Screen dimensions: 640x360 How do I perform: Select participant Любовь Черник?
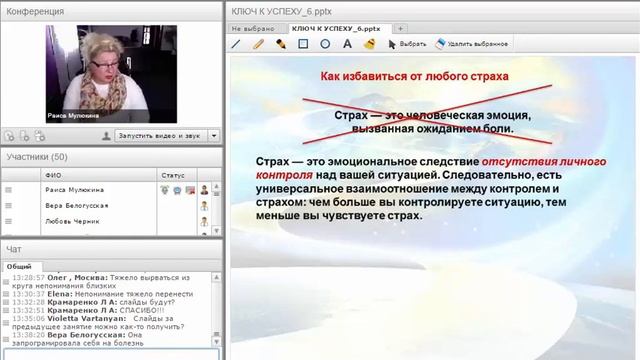(x=72, y=221)
